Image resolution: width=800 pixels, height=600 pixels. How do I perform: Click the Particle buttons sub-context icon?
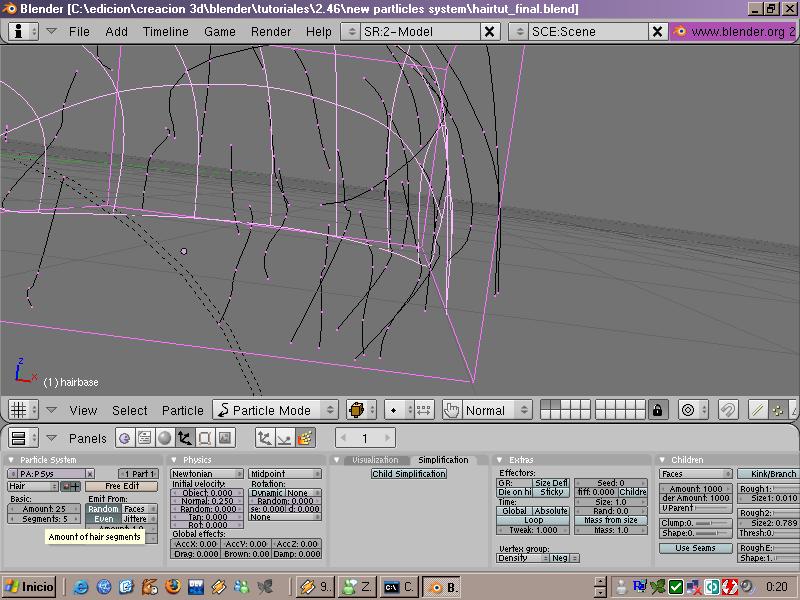pyautogui.click(x=304, y=438)
